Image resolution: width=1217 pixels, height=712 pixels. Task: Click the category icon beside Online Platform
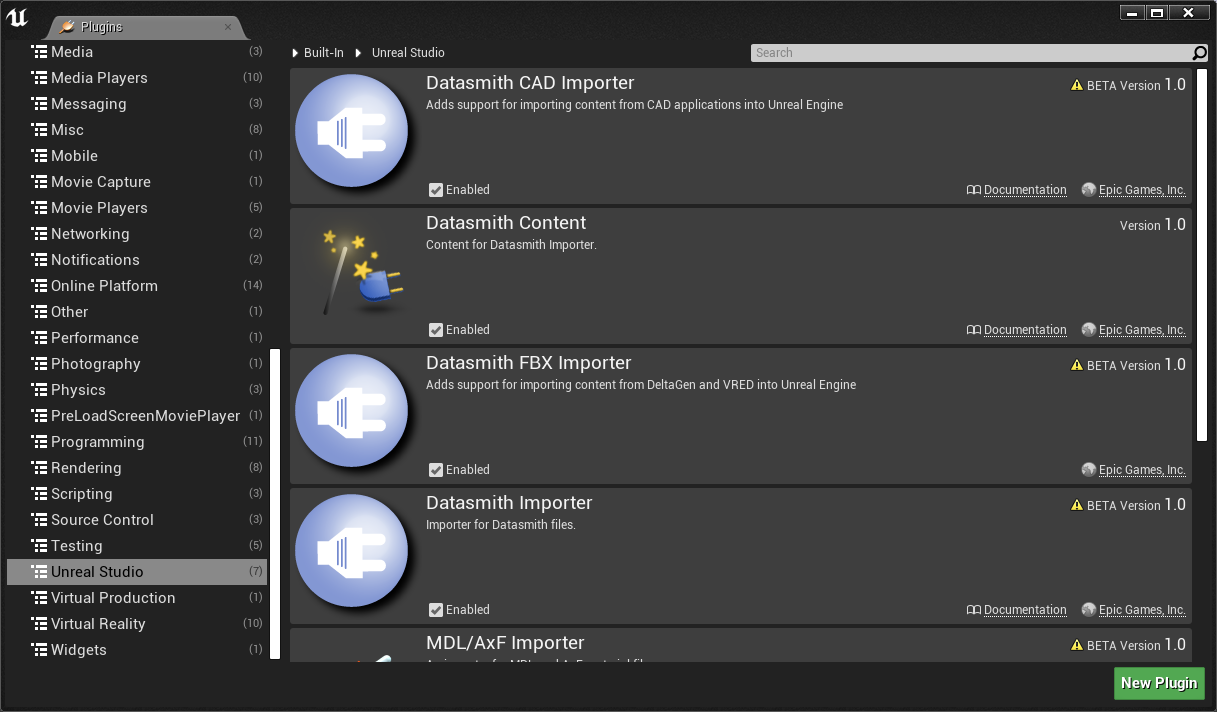point(39,286)
